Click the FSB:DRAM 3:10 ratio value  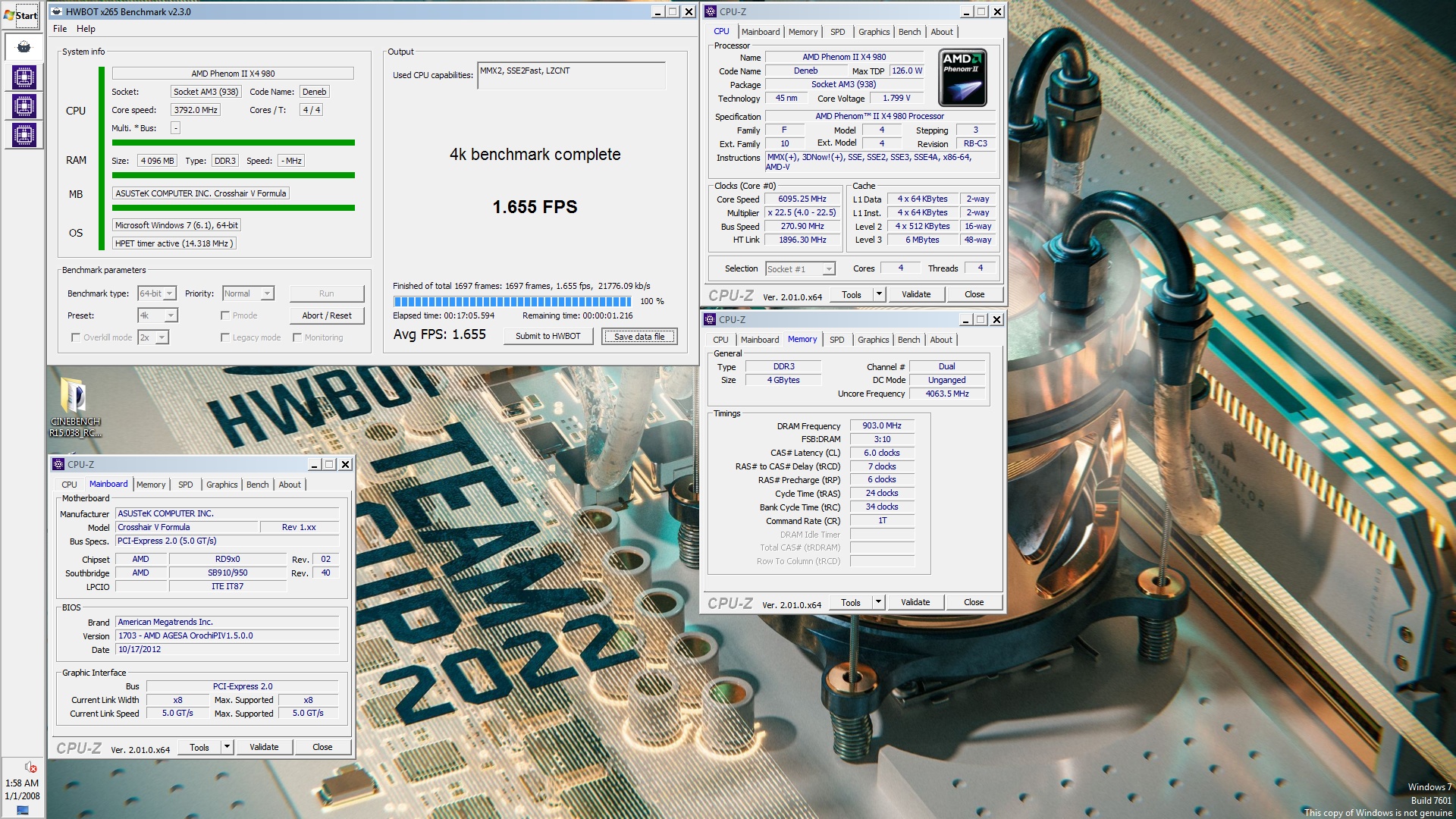882,440
